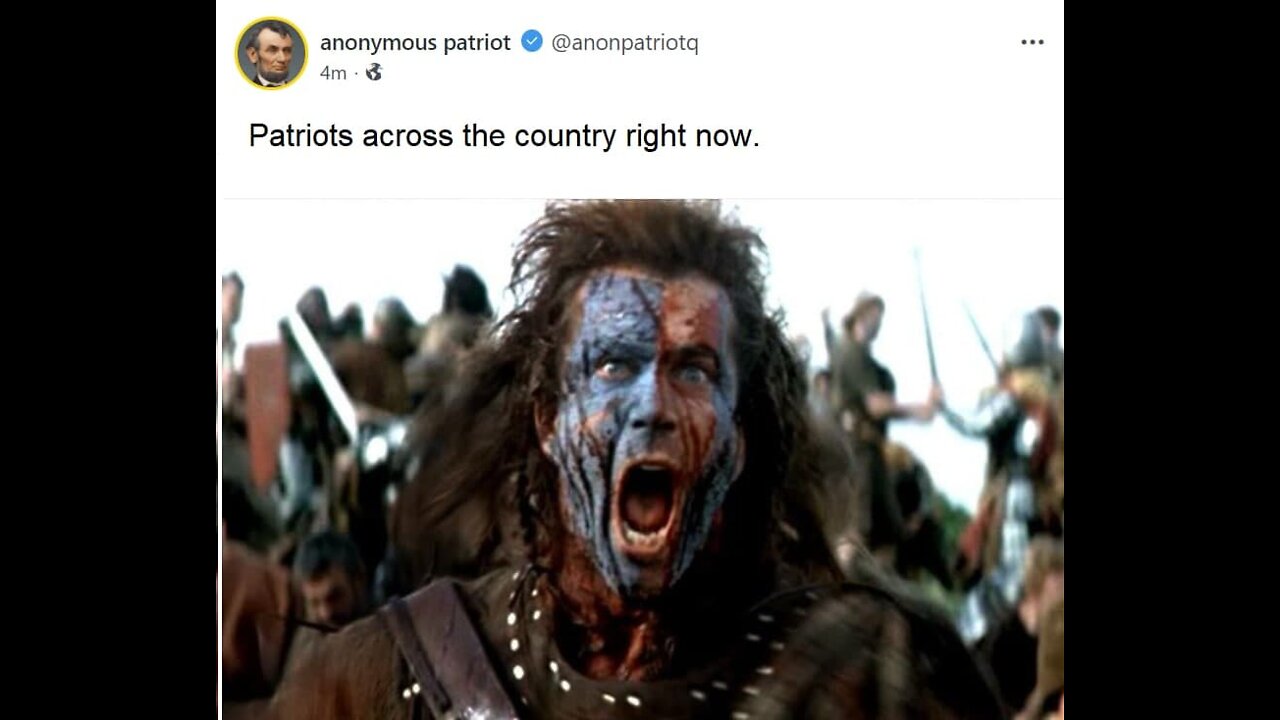Click the blue verified badge icon
1280x720 pixels.
532,42
